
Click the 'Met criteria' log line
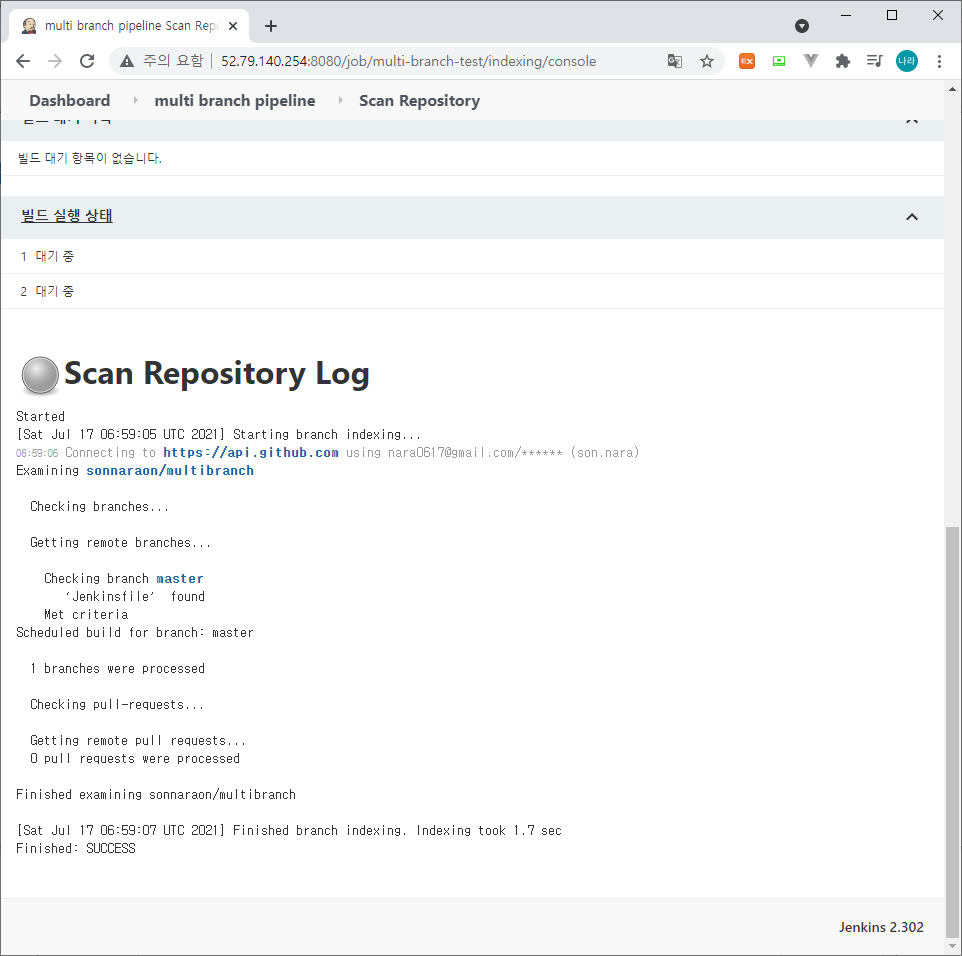tap(86, 615)
